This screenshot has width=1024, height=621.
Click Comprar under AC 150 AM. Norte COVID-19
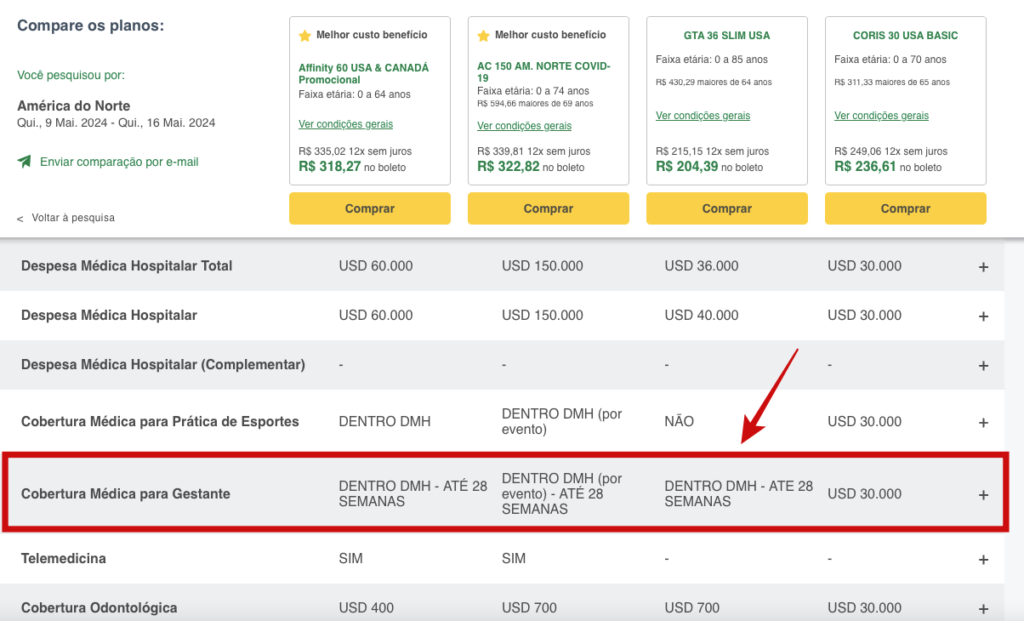(548, 208)
